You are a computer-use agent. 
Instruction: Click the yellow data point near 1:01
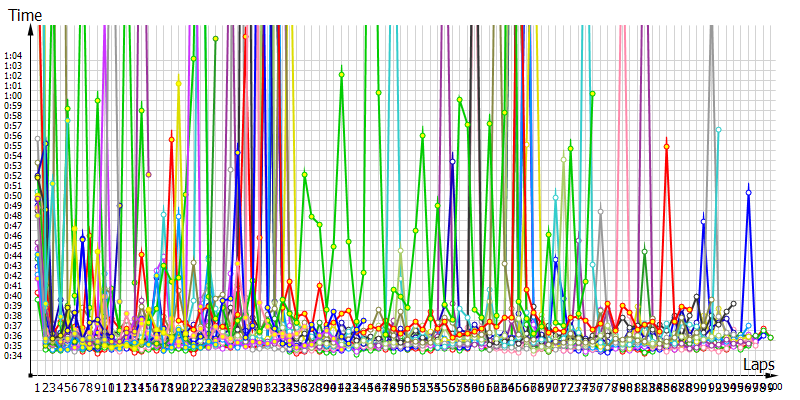(179, 83)
